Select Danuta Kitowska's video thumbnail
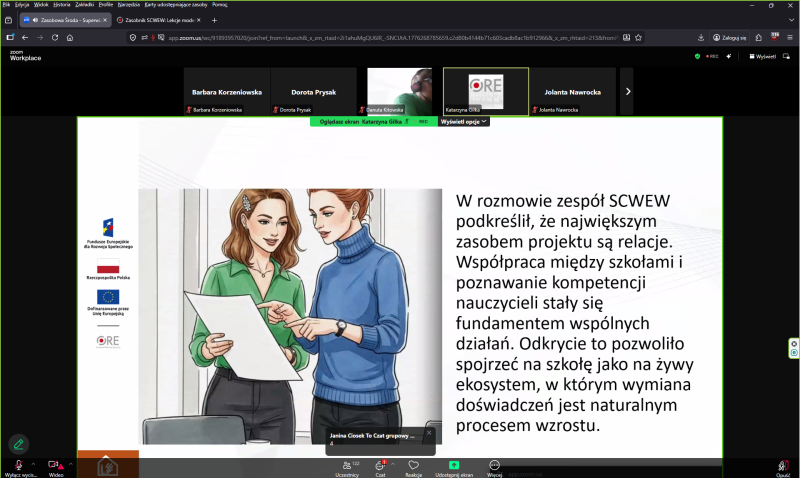Viewport: 800px width, 478px height. 399,91
